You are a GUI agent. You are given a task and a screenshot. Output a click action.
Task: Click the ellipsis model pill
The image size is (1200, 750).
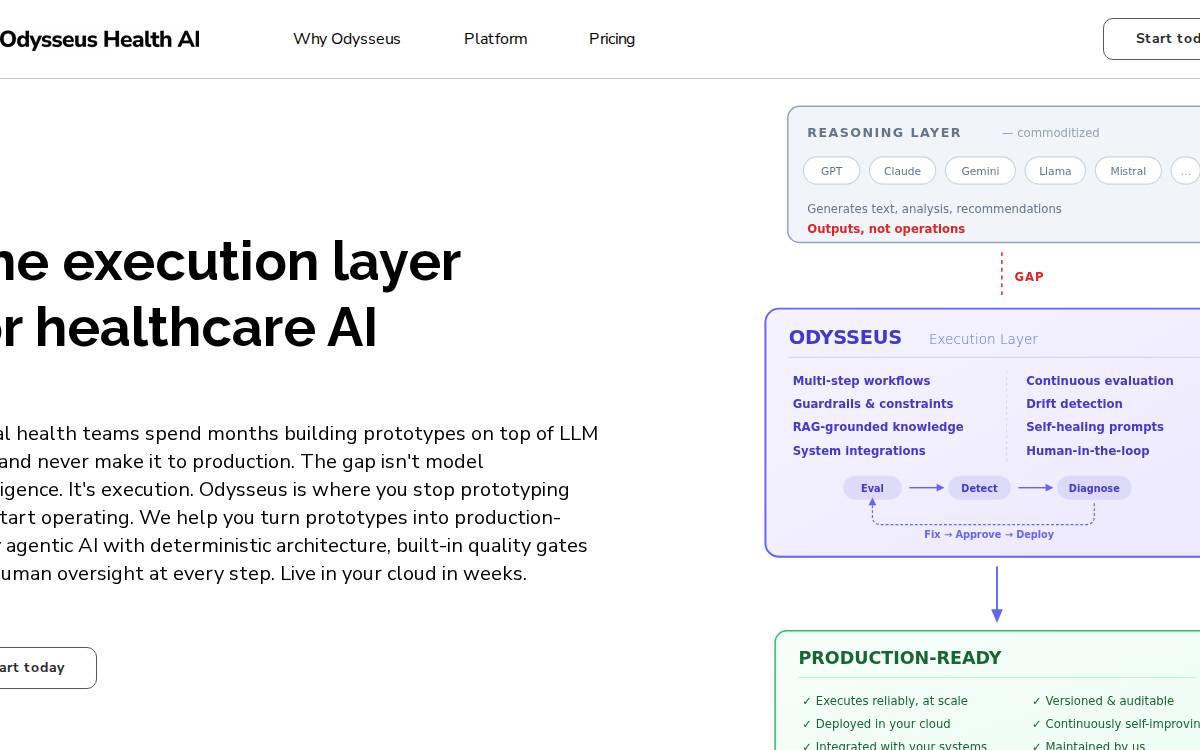tap(1185, 171)
